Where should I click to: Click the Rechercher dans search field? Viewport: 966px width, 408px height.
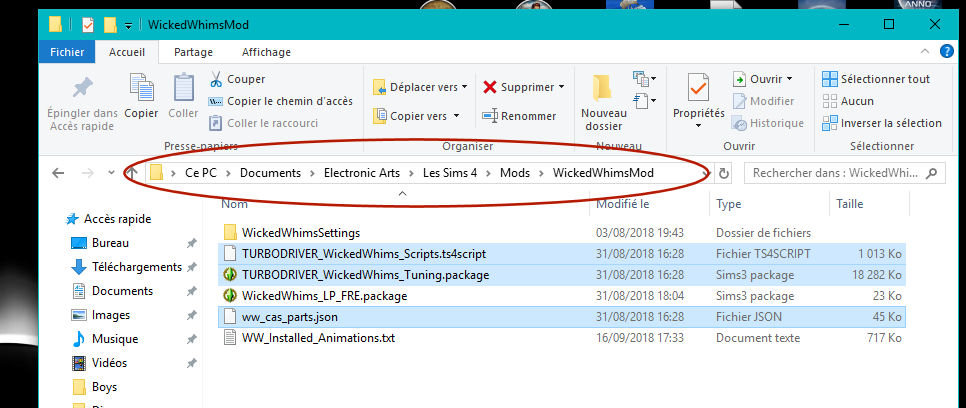[x=844, y=173]
